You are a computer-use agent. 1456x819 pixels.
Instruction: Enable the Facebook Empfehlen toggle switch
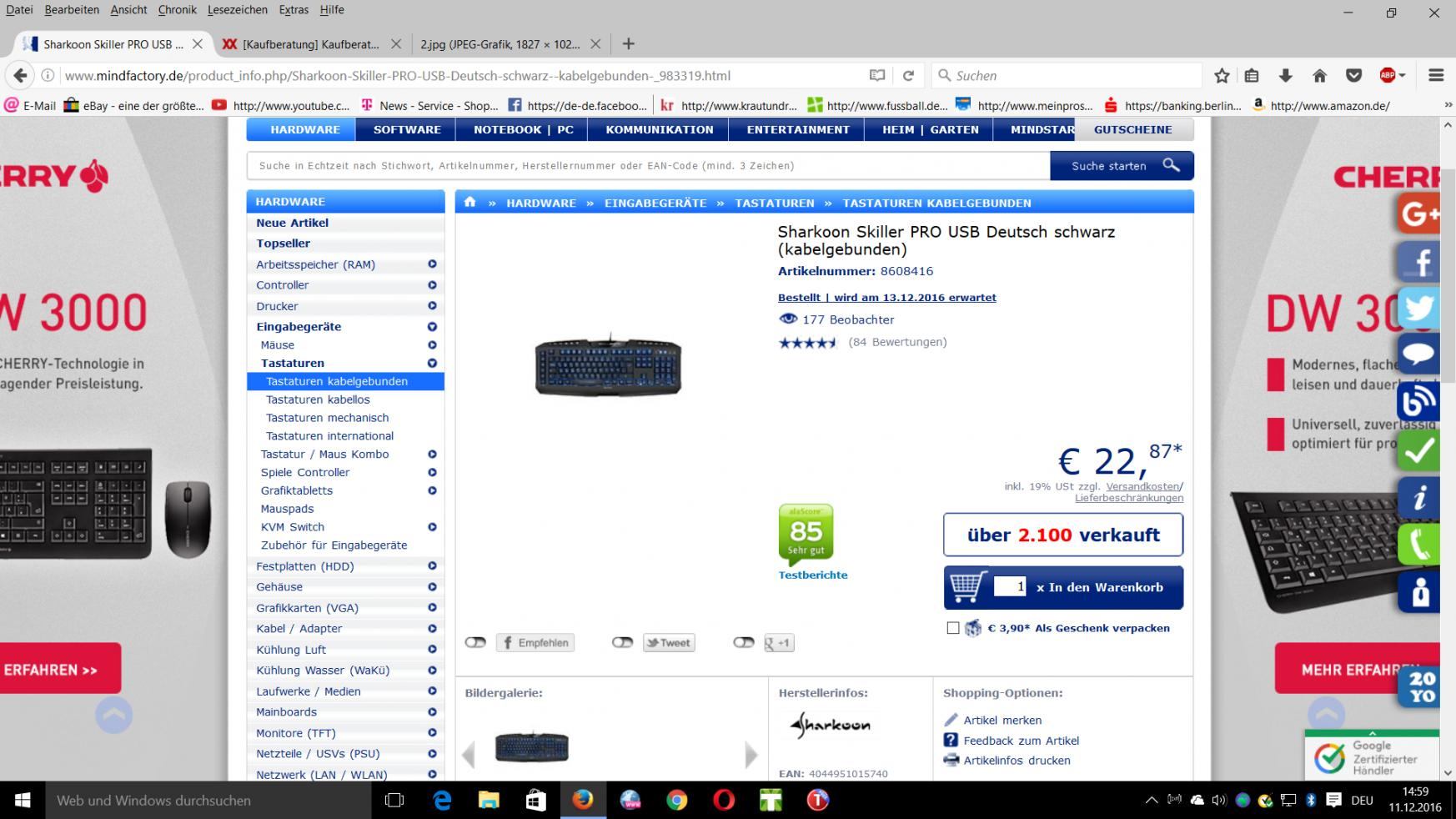[x=475, y=642]
